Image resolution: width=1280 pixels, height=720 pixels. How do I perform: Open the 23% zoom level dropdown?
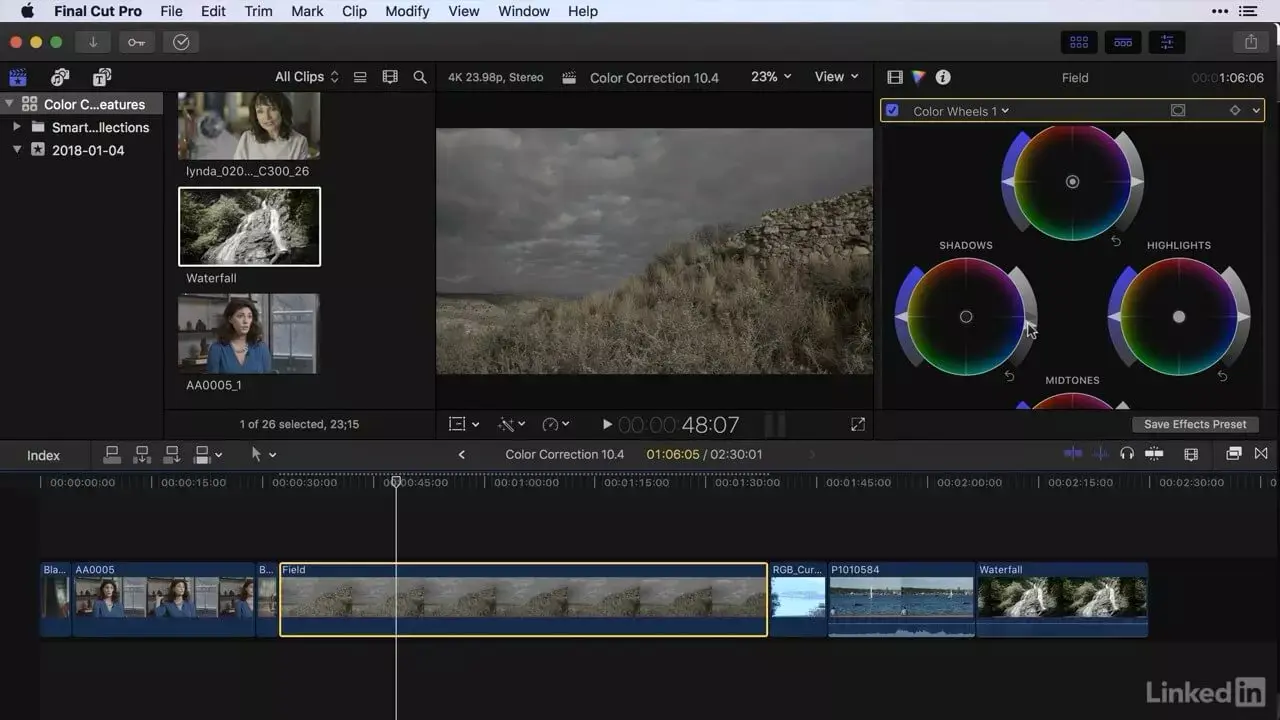[771, 77]
